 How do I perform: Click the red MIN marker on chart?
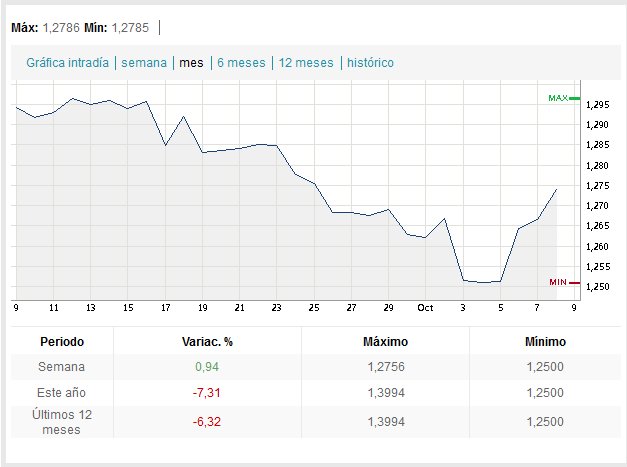click(x=559, y=283)
